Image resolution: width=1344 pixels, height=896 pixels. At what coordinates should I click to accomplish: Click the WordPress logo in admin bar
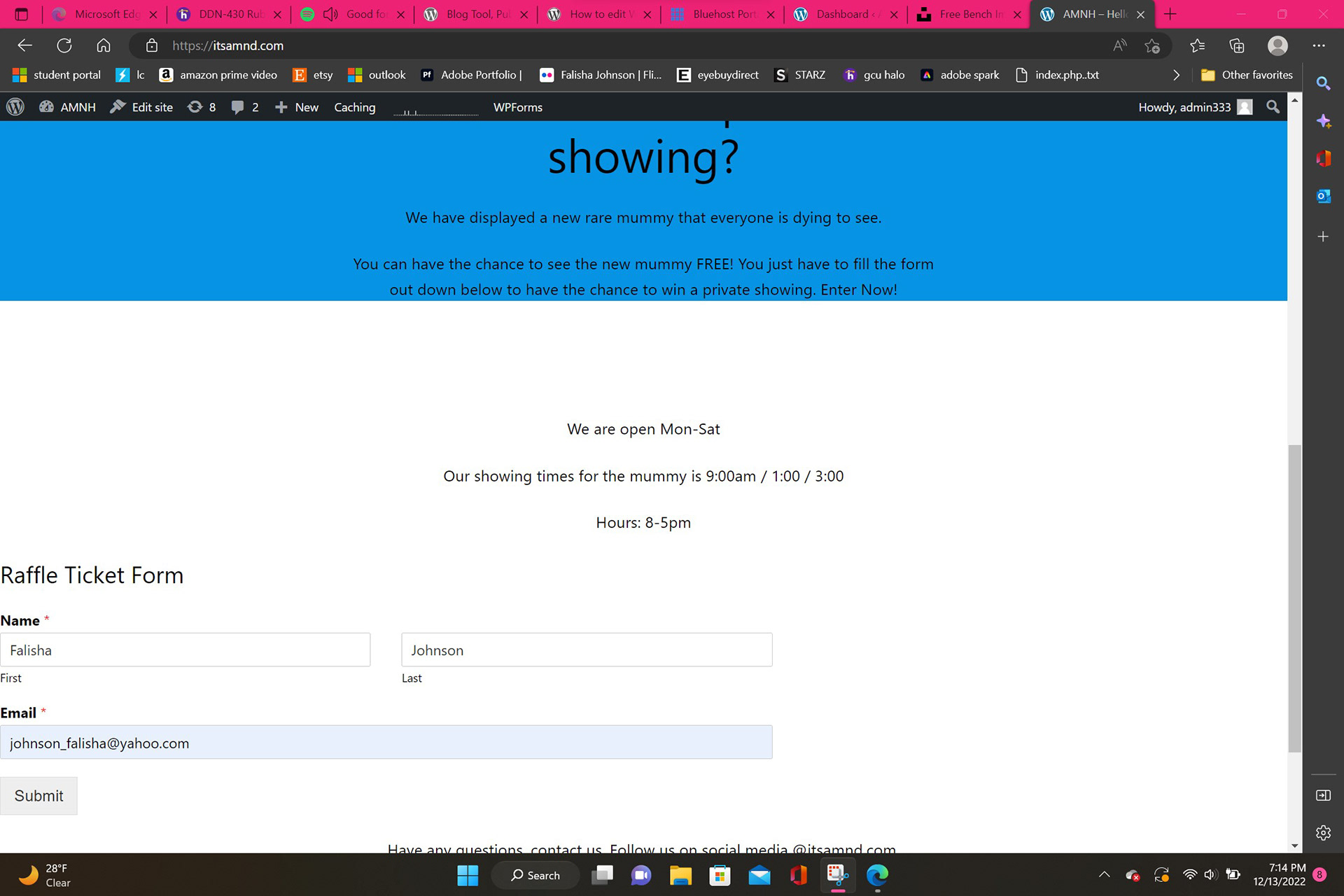[x=15, y=107]
